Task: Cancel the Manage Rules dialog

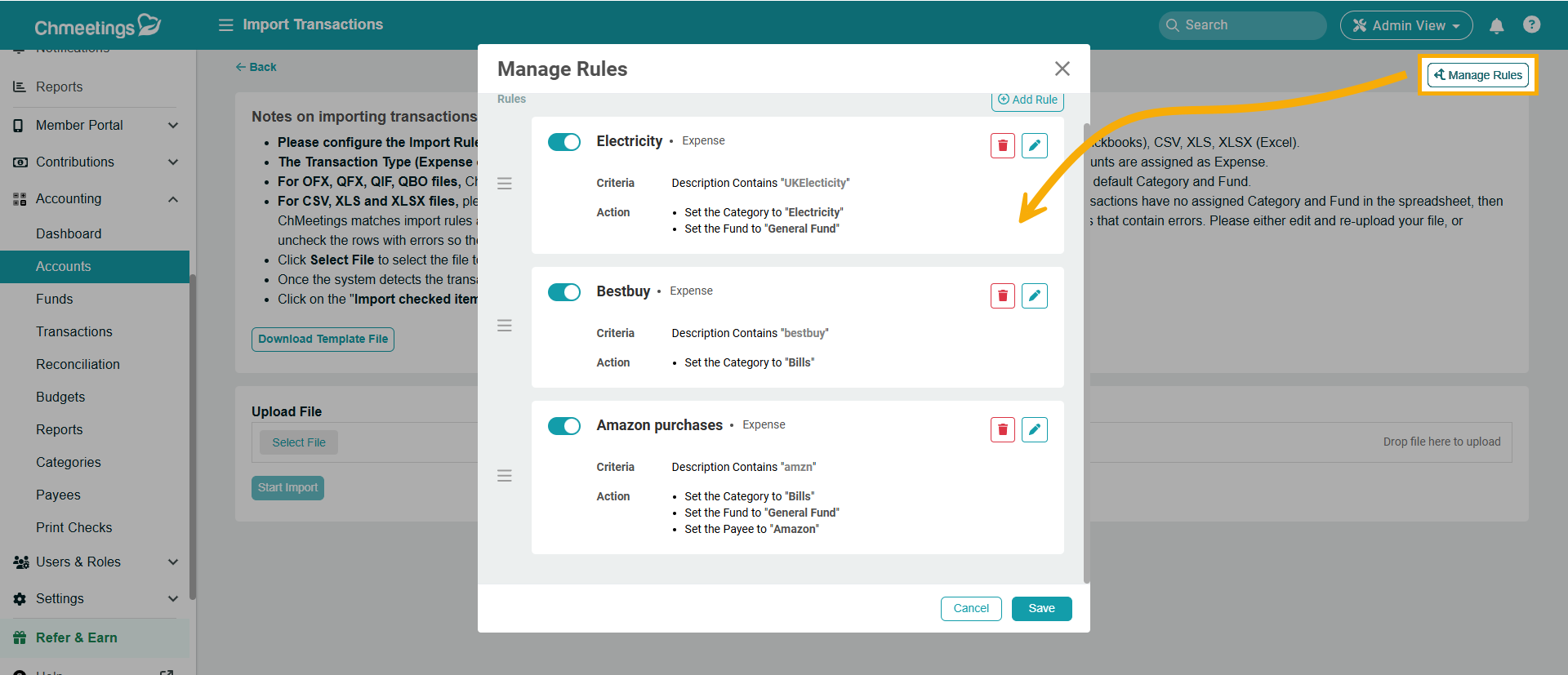Action: pos(971,609)
